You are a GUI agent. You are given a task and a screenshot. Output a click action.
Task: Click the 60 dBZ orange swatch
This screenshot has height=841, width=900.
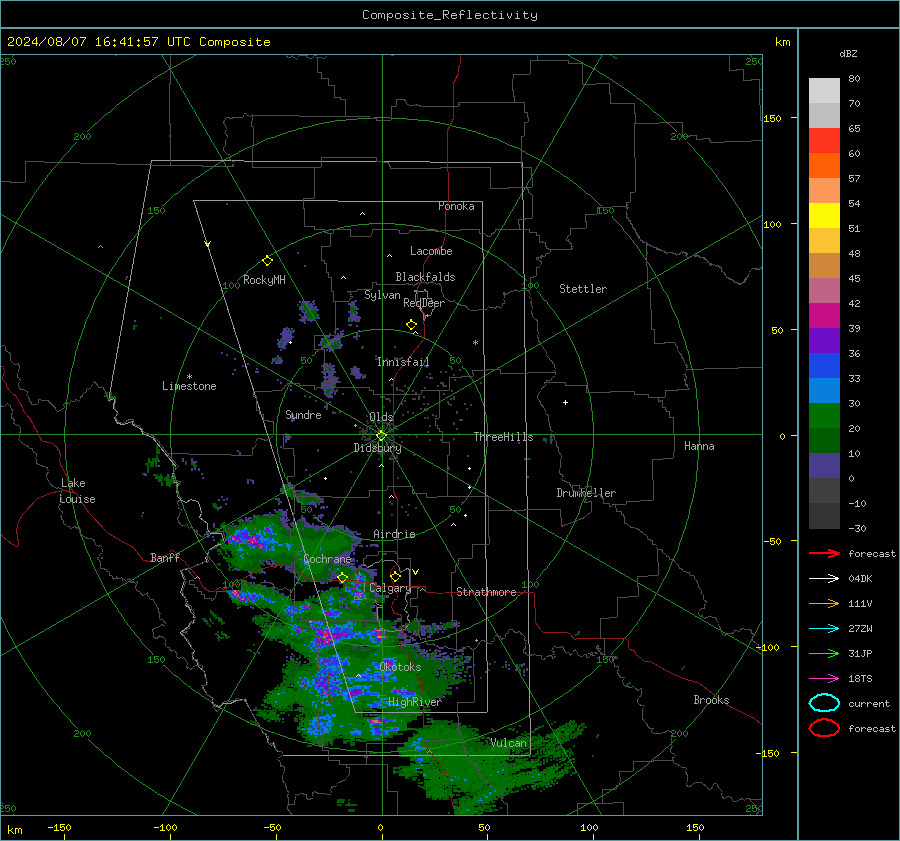point(824,165)
